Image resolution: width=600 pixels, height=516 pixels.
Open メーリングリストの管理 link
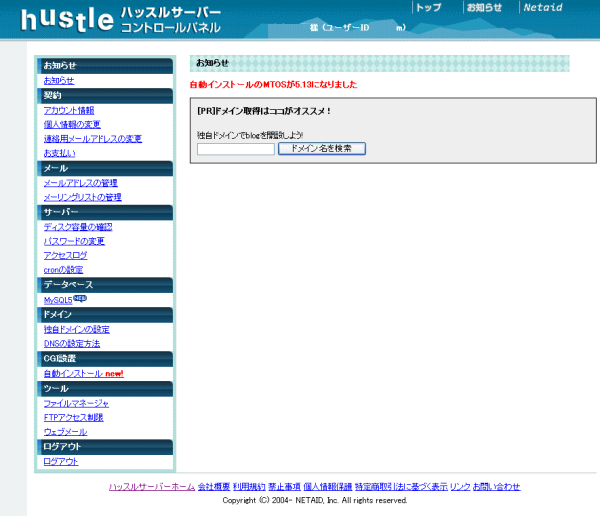coord(82,197)
